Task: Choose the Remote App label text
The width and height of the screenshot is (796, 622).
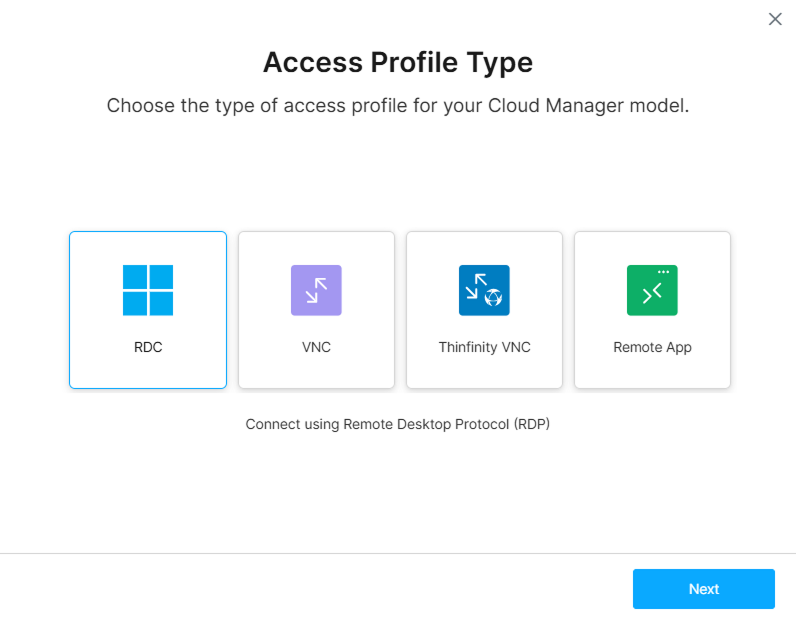Action: [x=652, y=348]
